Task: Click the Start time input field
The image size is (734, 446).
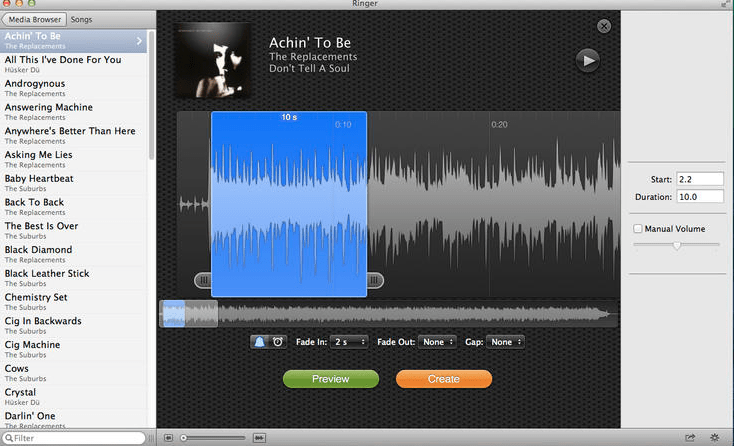Action: pos(700,179)
